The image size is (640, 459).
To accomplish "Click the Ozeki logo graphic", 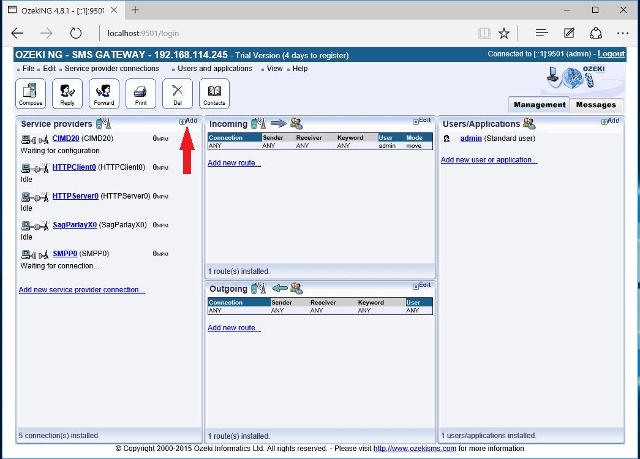I will pos(576,77).
